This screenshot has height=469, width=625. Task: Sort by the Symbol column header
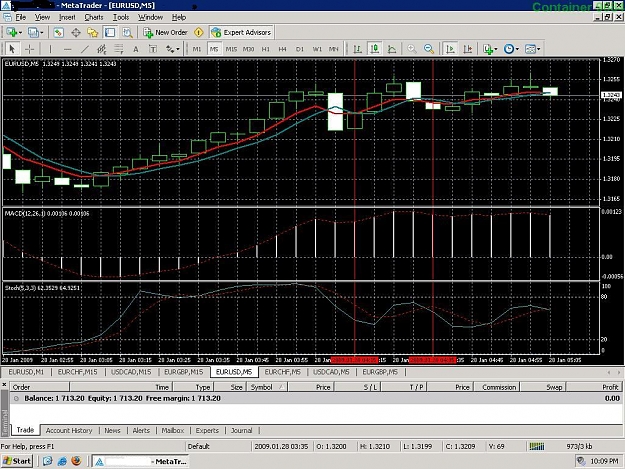click(266, 387)
